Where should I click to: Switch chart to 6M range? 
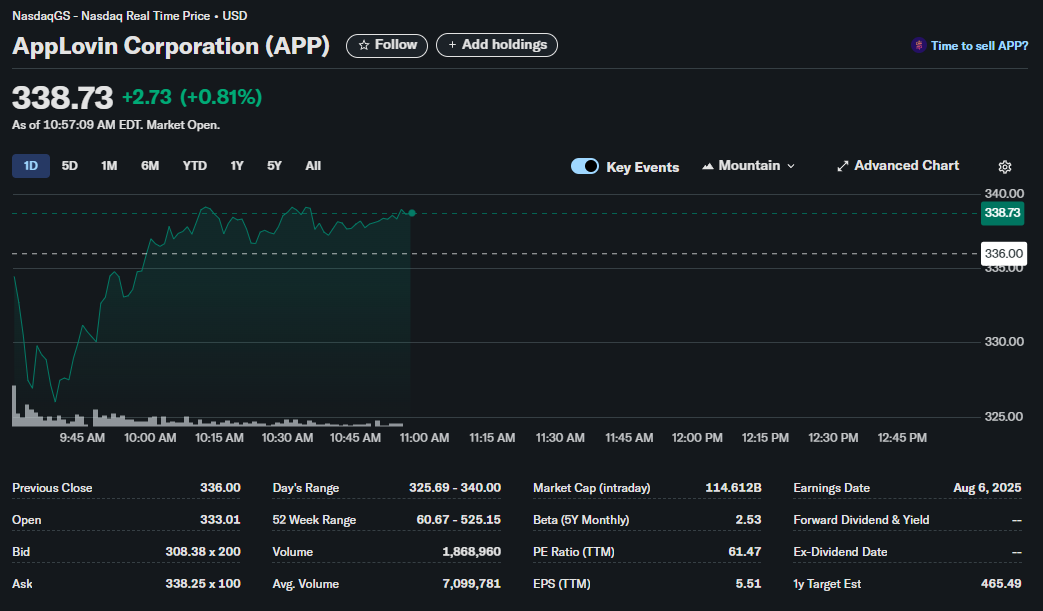(x=150, y=166)
